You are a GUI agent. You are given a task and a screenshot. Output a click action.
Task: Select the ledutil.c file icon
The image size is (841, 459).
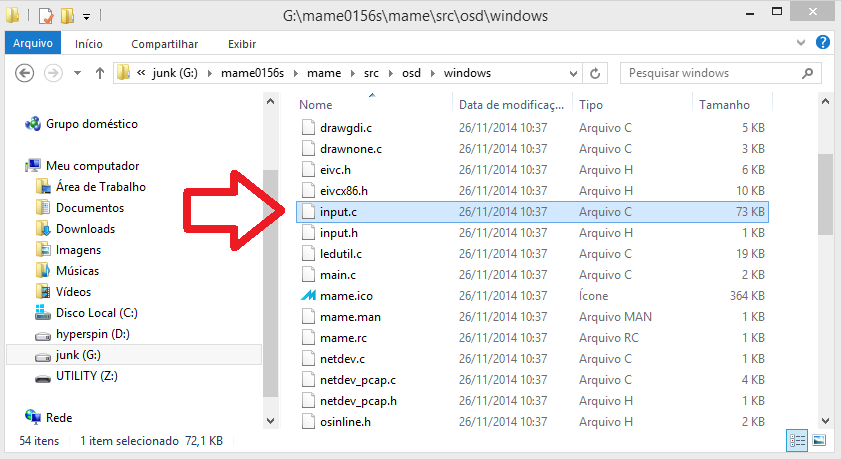(x=308, y=254)
